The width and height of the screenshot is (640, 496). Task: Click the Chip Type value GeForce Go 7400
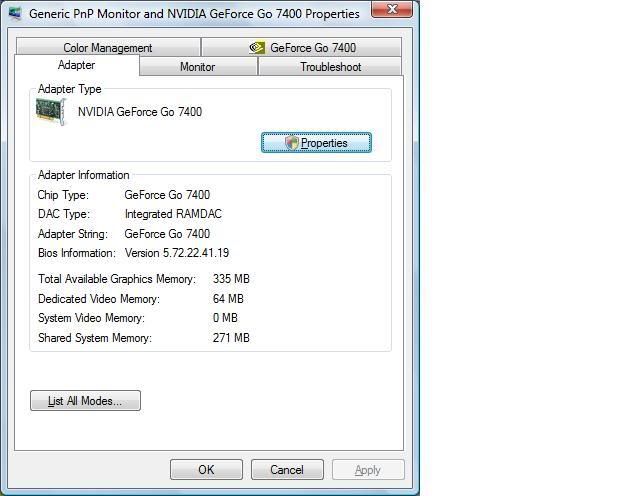(167, 195)
